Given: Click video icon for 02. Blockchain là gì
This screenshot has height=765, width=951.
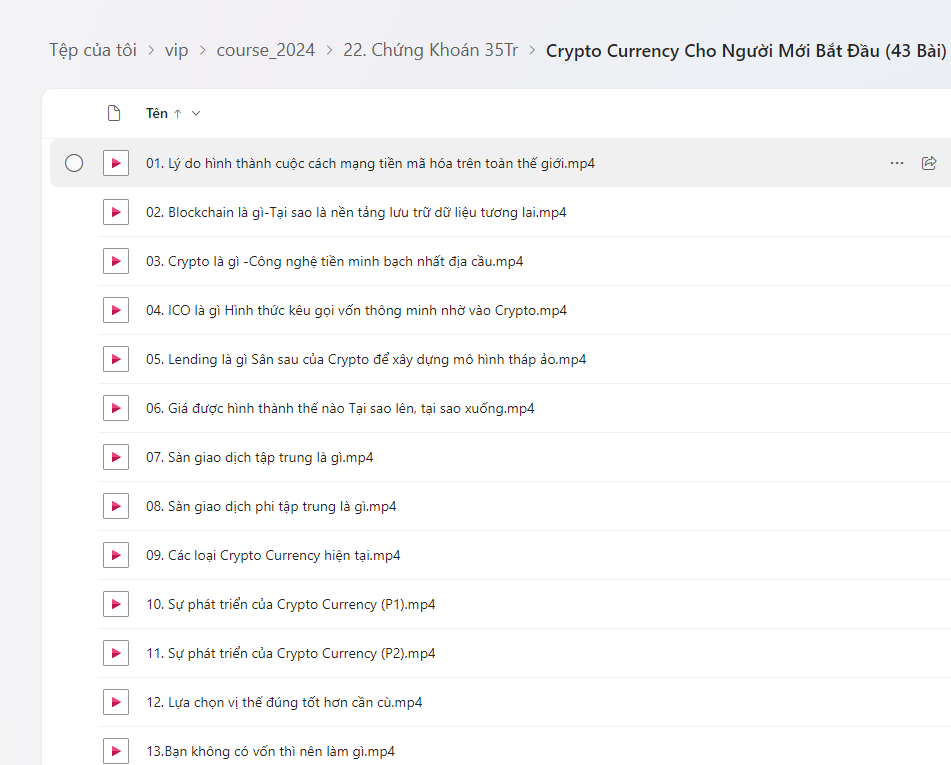Looking at the screenshot, I should pyautogui.click(x=116, y=212).
